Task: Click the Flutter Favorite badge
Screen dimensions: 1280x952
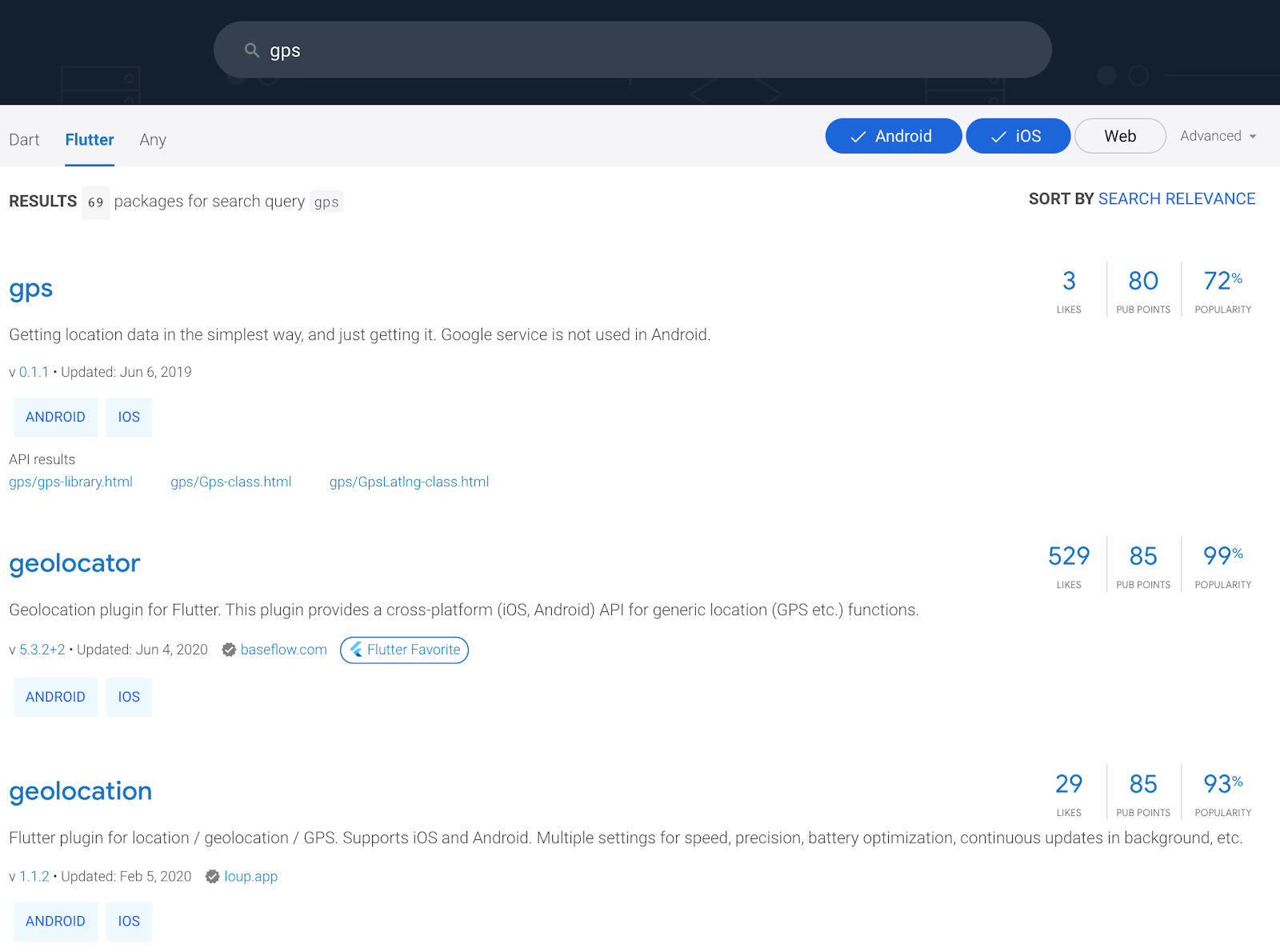Action: click(x=404, y=650)
